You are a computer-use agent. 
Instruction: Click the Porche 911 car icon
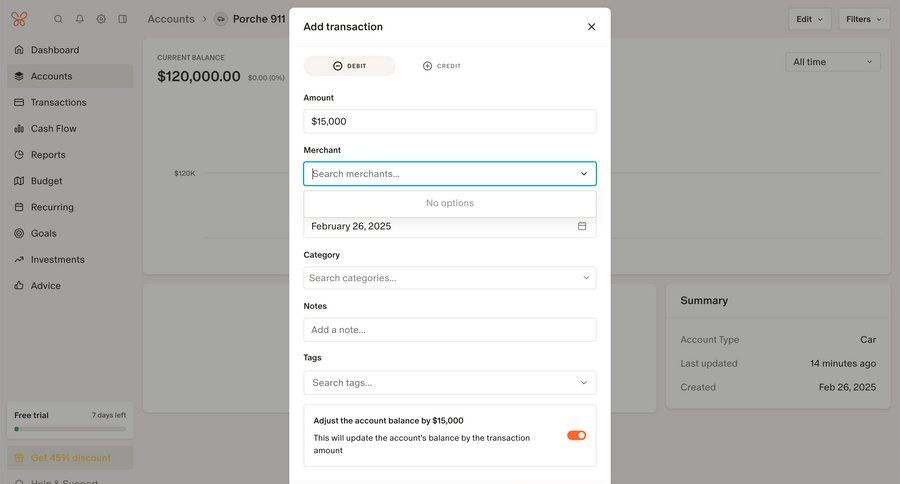click(220, 19)
